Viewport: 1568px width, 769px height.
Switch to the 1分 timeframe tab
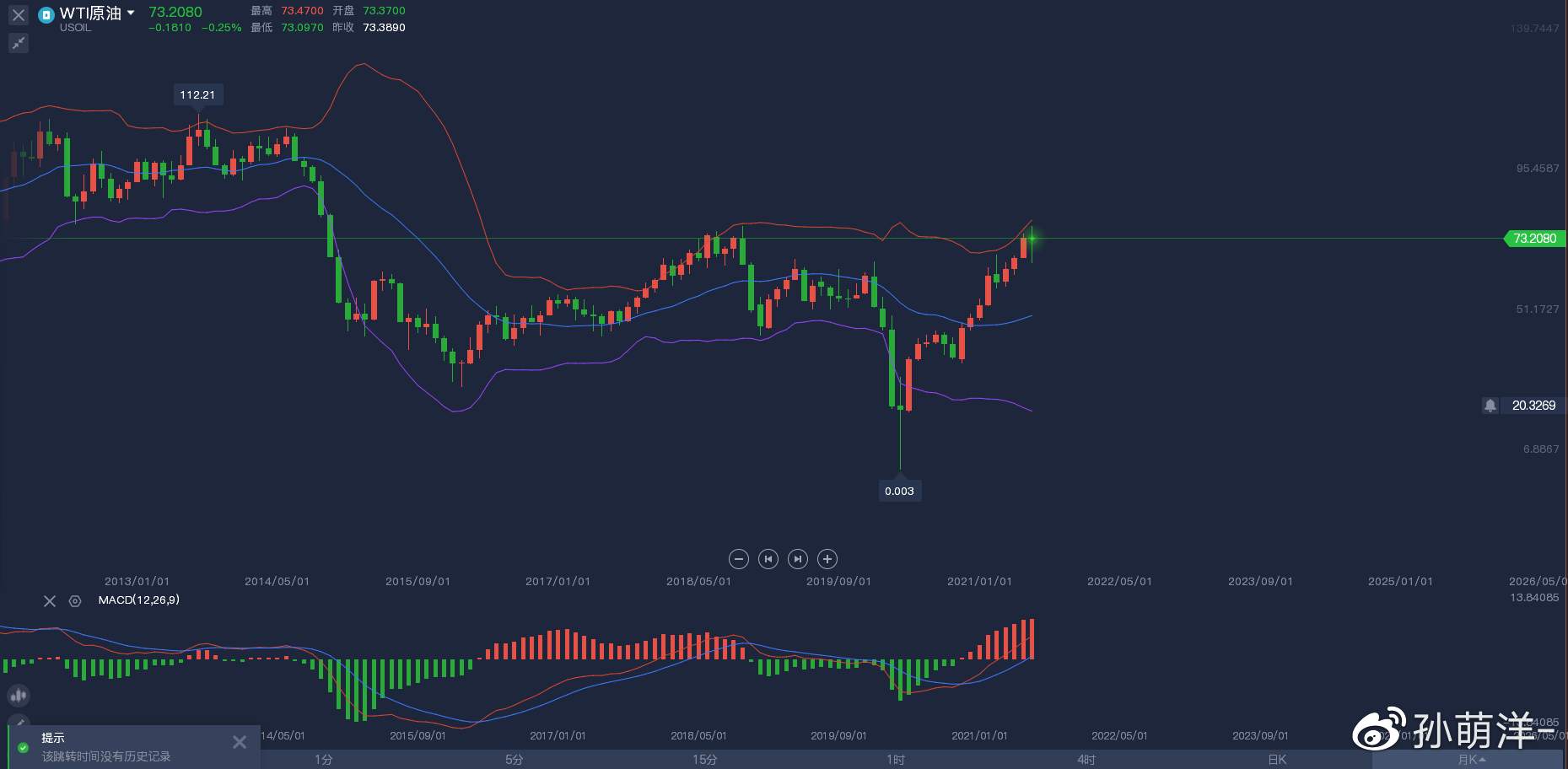324,760
